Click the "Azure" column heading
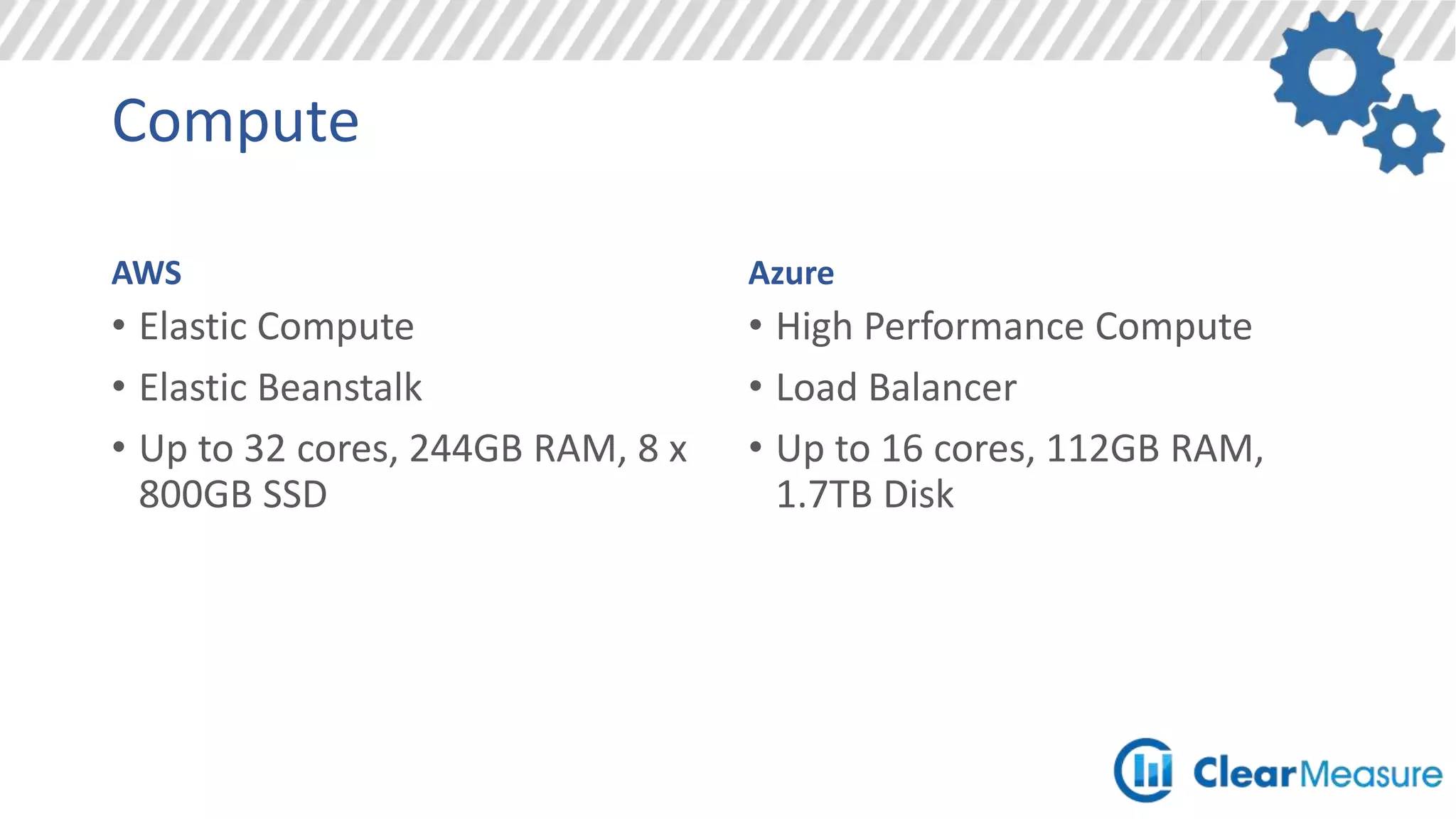 click(x=791, y=273)
